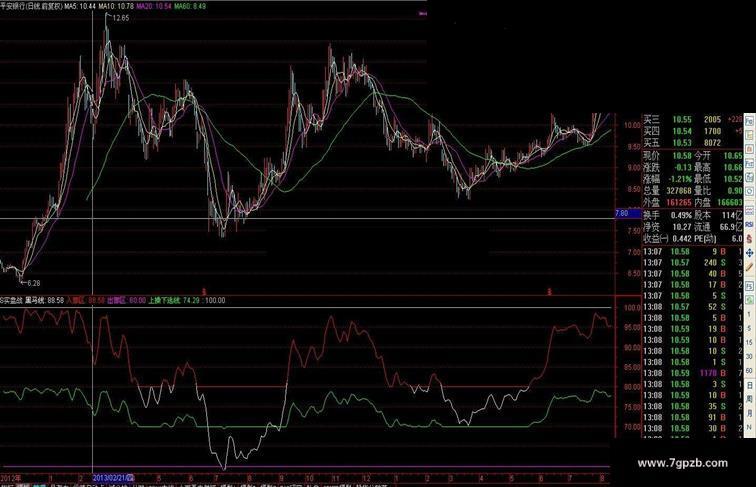Click the sidebar icon just above RSI
Image resolution: width=756 pixels, height=487 pixels.
pyautogui.click(x=749, y=210)
